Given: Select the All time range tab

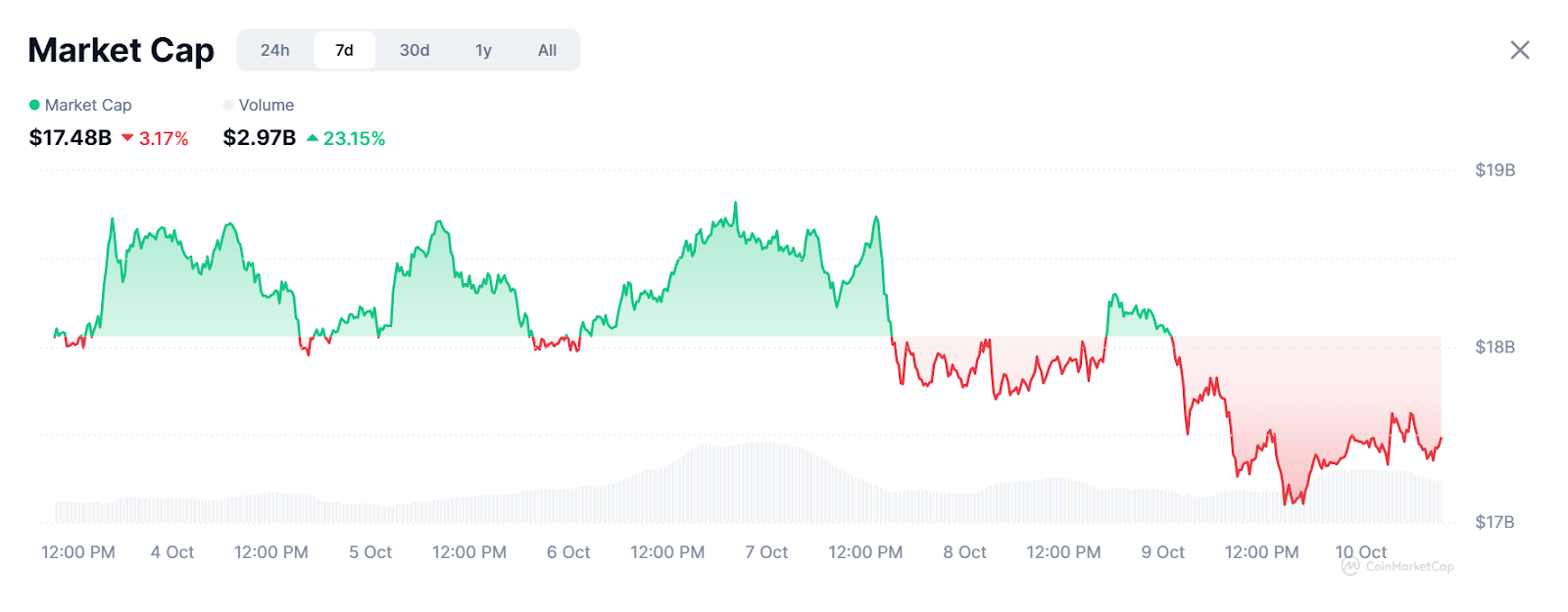Looking at the screenshot, I should coord(547,50).
